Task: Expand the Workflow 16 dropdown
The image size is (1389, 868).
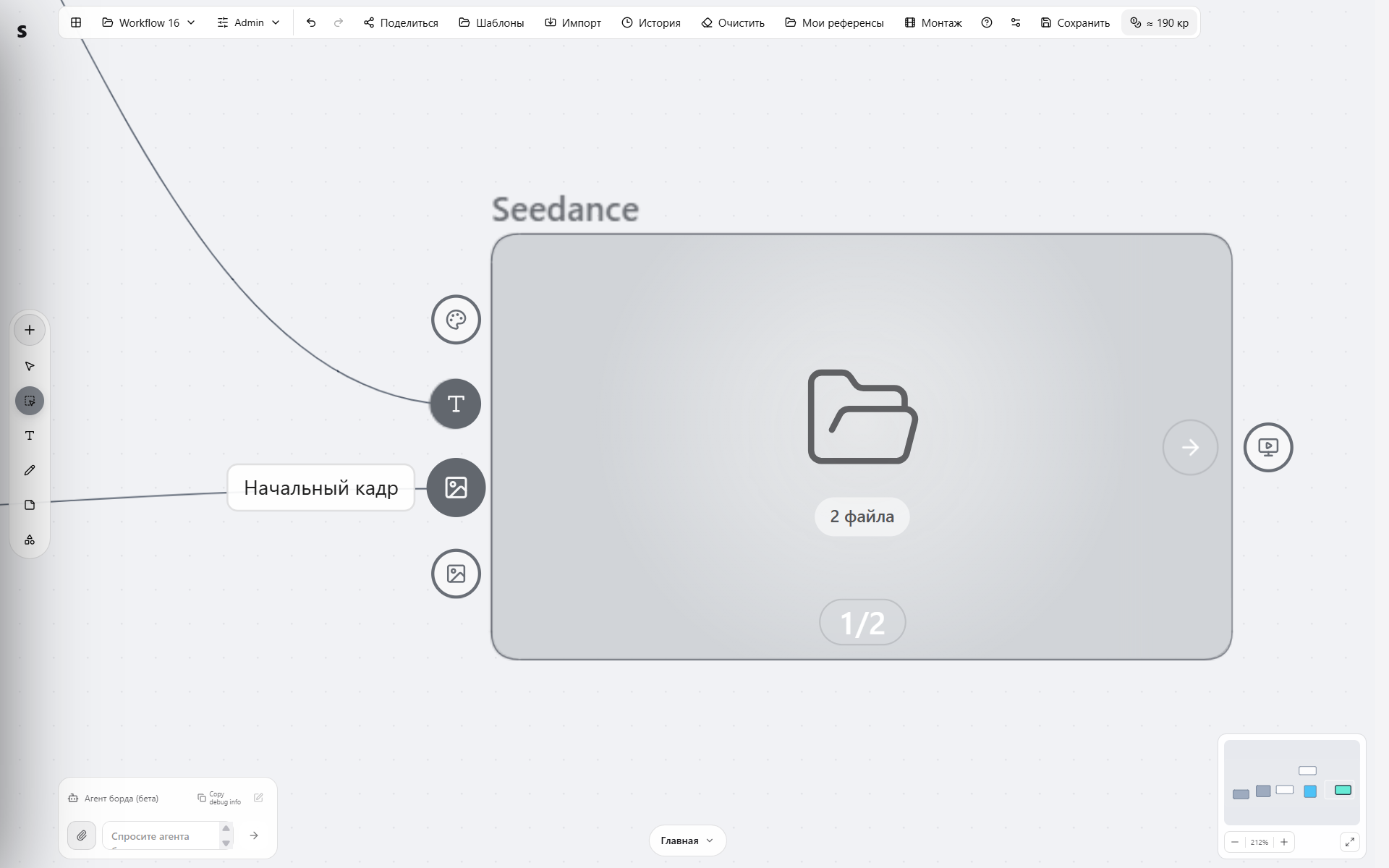Action: 149,22
